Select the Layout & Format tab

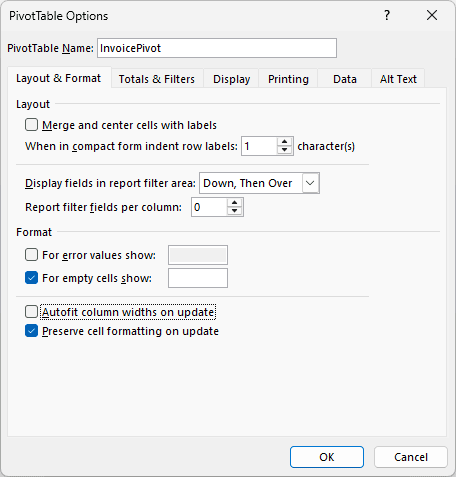[x=59, y=78]
